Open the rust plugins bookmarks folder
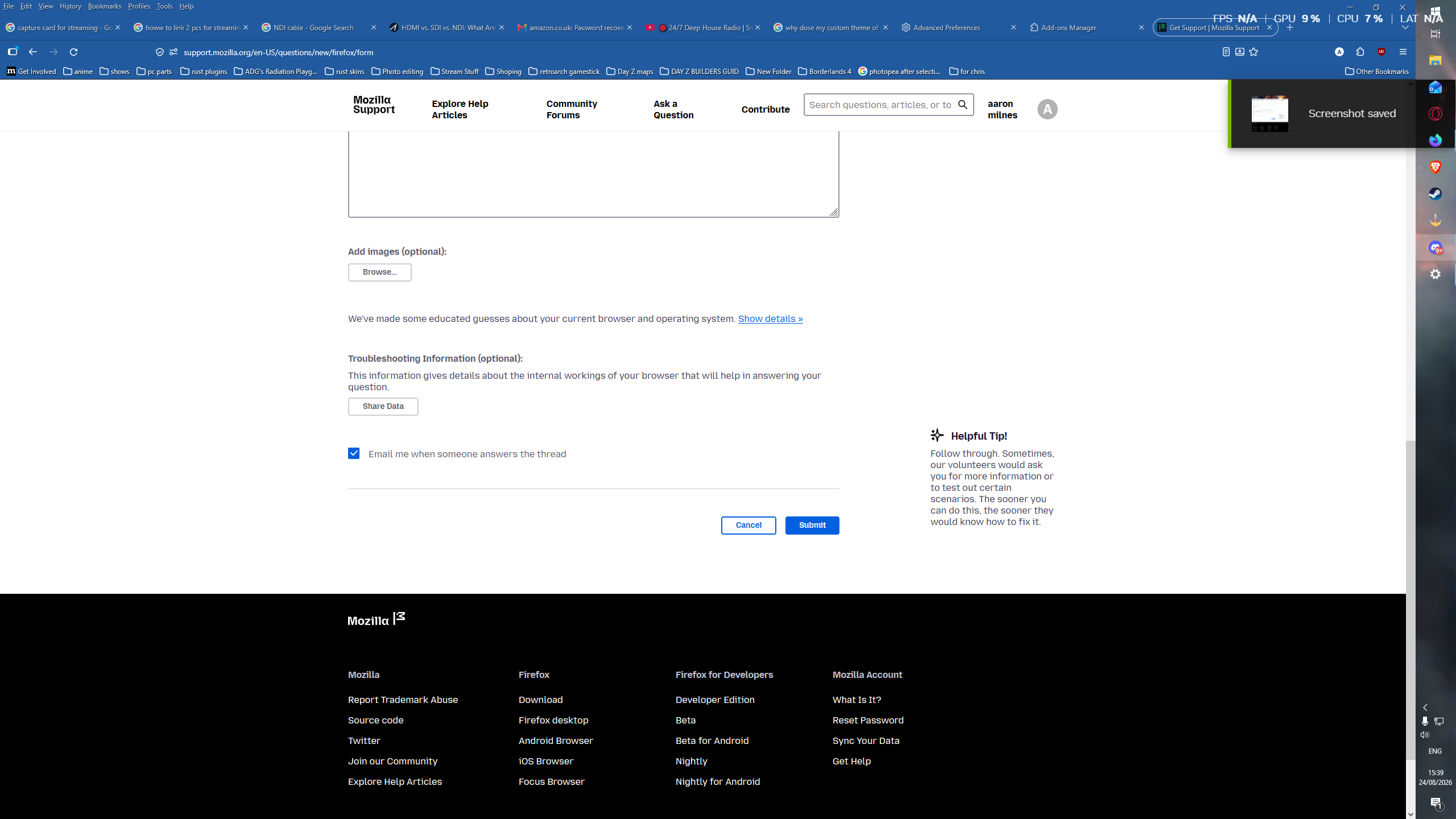 click(204, 71)
